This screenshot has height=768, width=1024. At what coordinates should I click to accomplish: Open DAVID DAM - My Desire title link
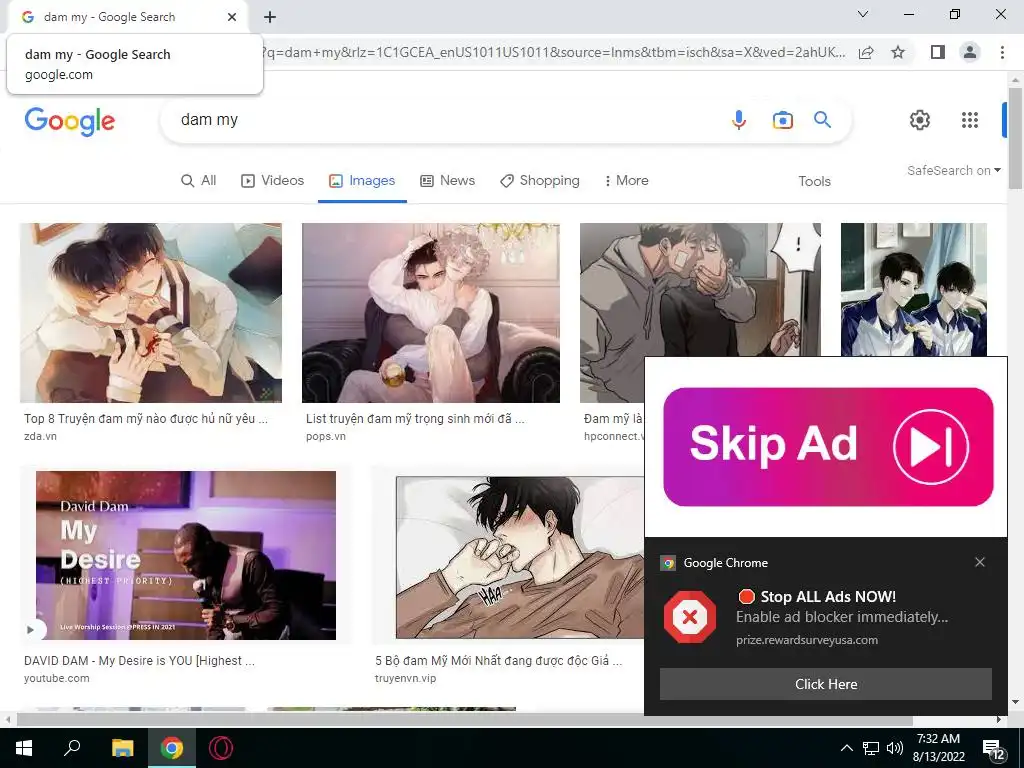pos(139,661)
